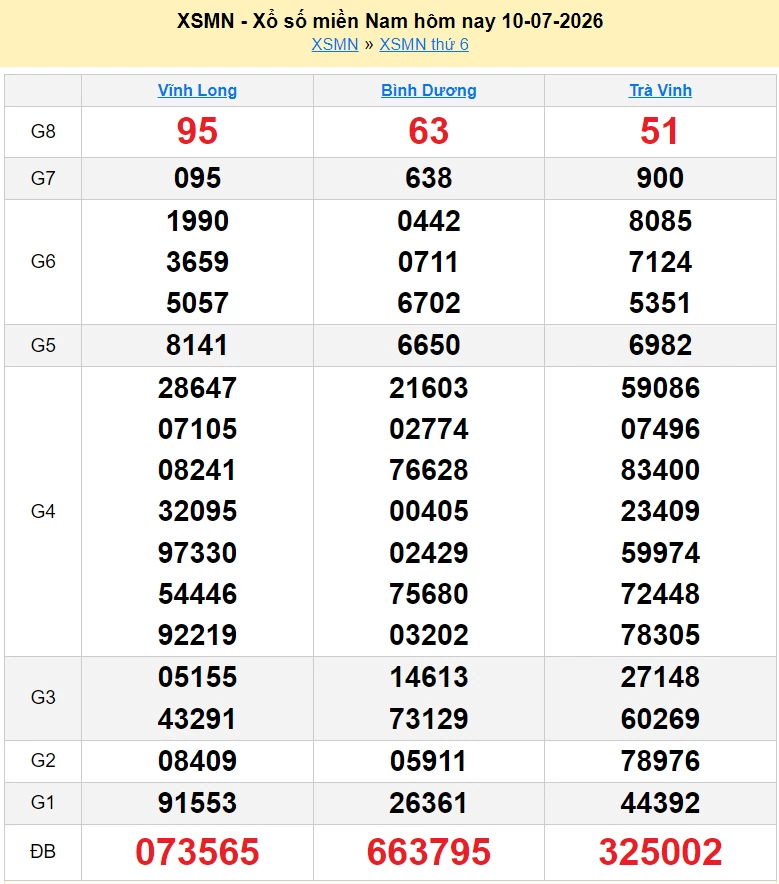Click G3 number 27148
Image resolution: width=779 pixels, height=884 pixels.
[660, 677]
